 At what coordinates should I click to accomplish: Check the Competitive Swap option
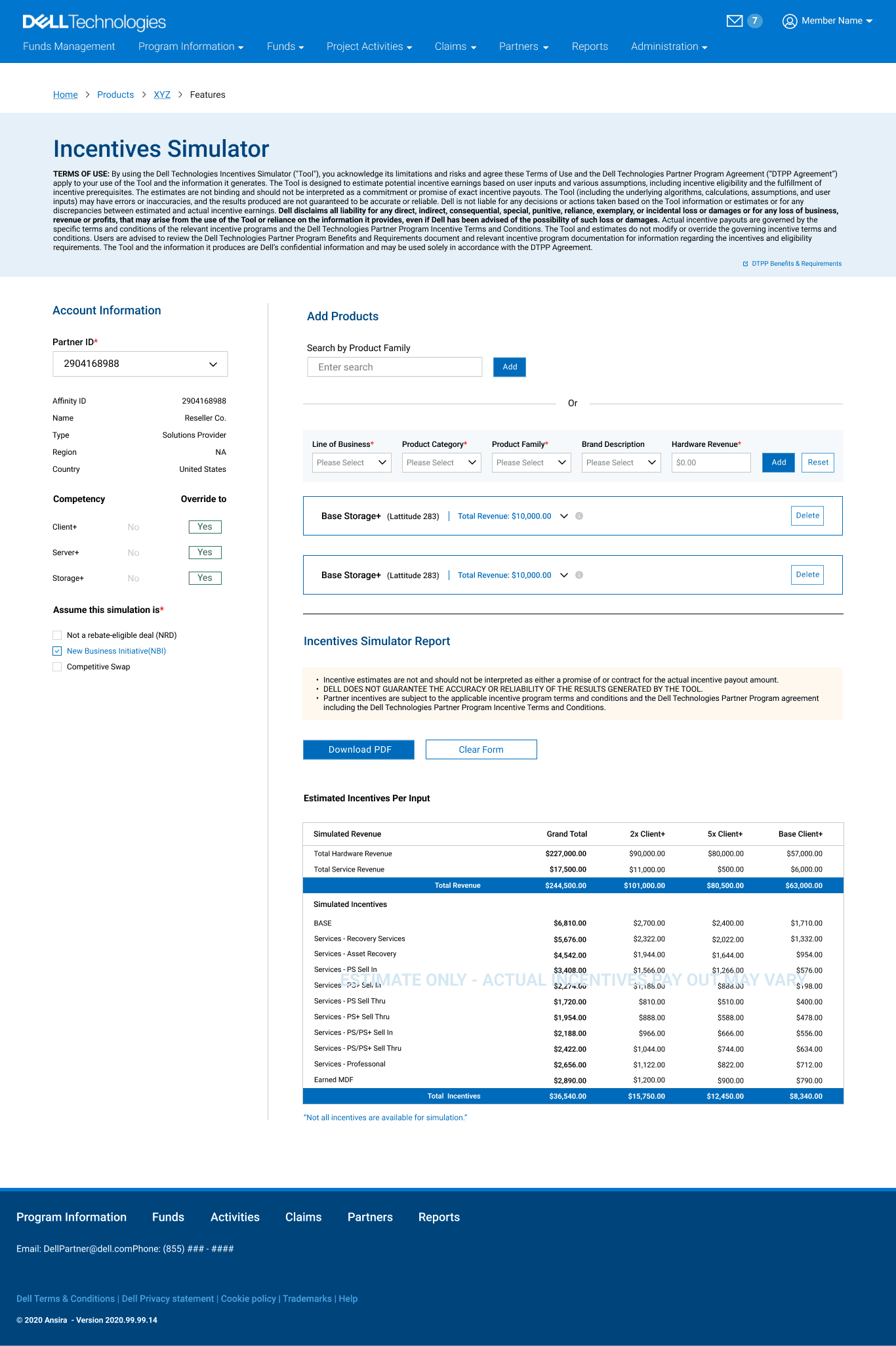point(57,667)
